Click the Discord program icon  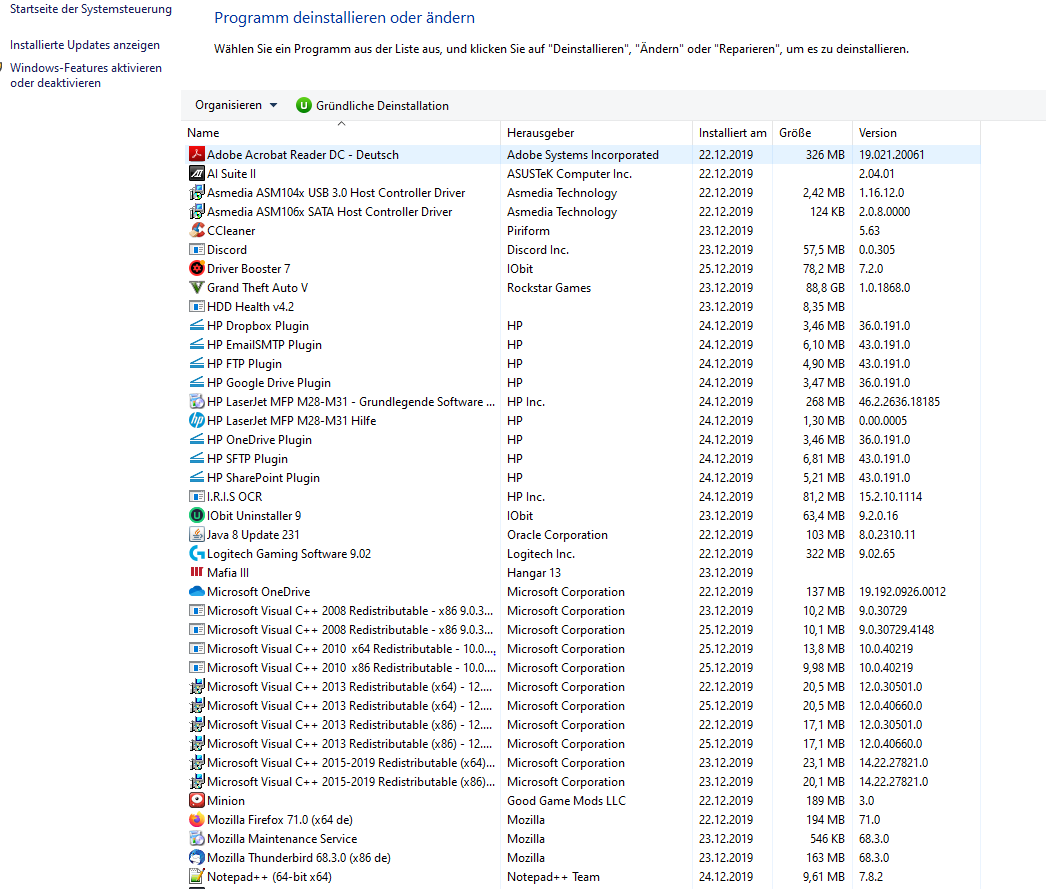coord(196,249)
